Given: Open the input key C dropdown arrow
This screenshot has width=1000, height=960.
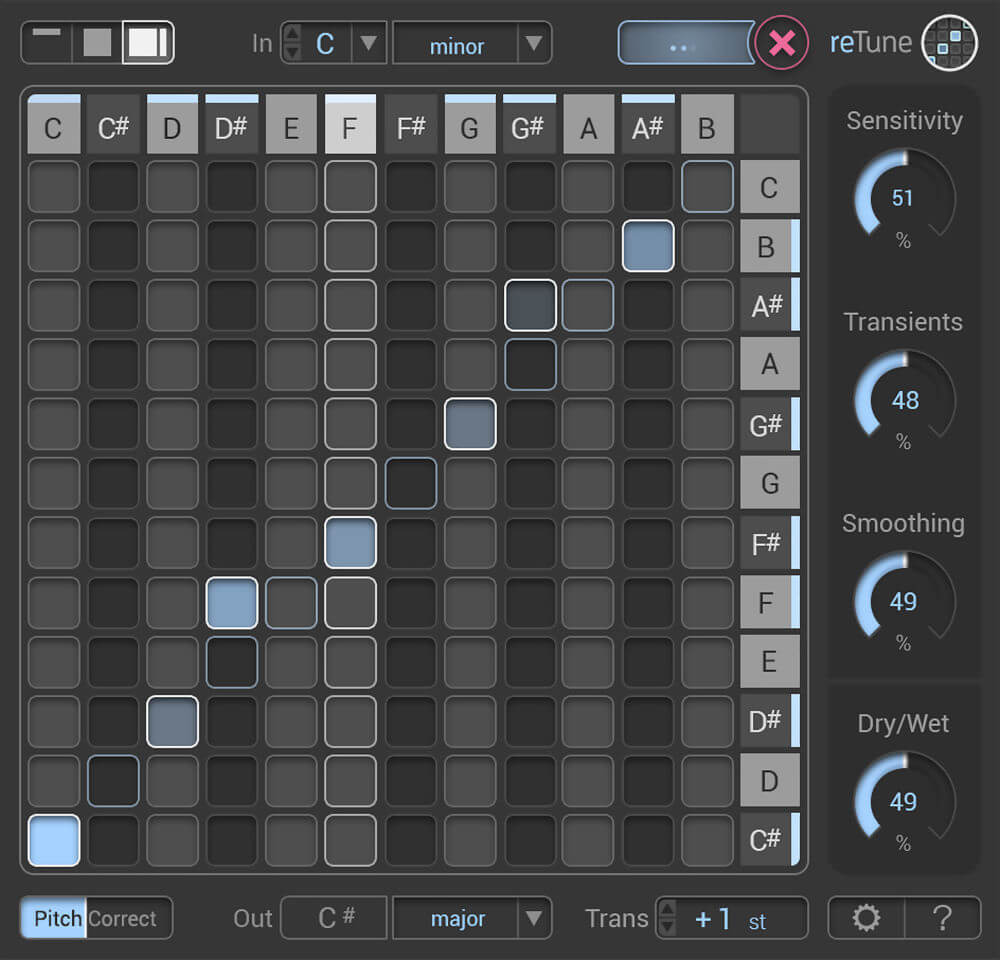Looking at the screenshot, I should tap(368, 44).
